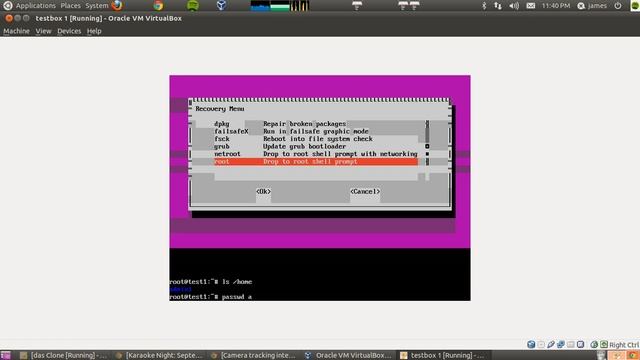Screen dimensions: 640x360
Task: Open the power session menu icon
Action: (x=618, y=6)
